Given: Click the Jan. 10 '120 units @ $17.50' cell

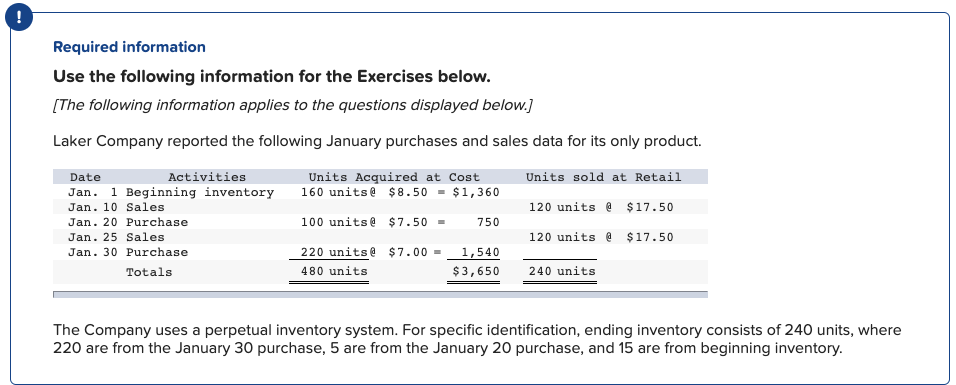Looking at the screenshot, I should pyautogui.click(x=601, y=207).
